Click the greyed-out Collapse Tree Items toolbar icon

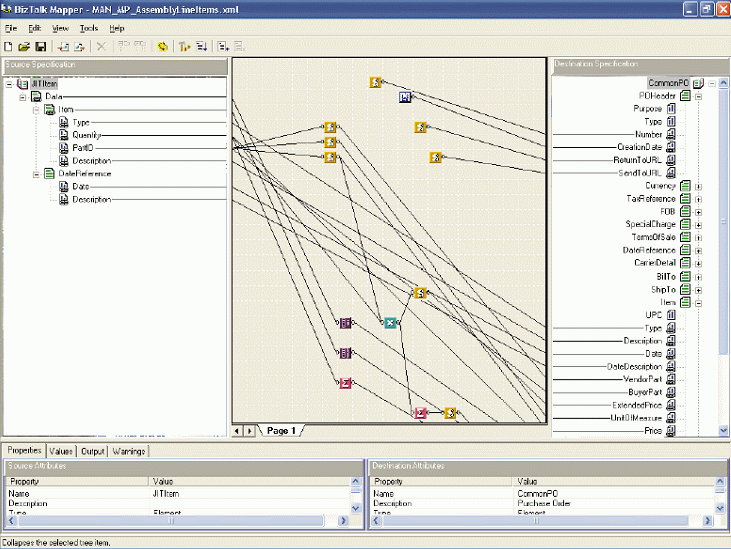pos(240,46)
